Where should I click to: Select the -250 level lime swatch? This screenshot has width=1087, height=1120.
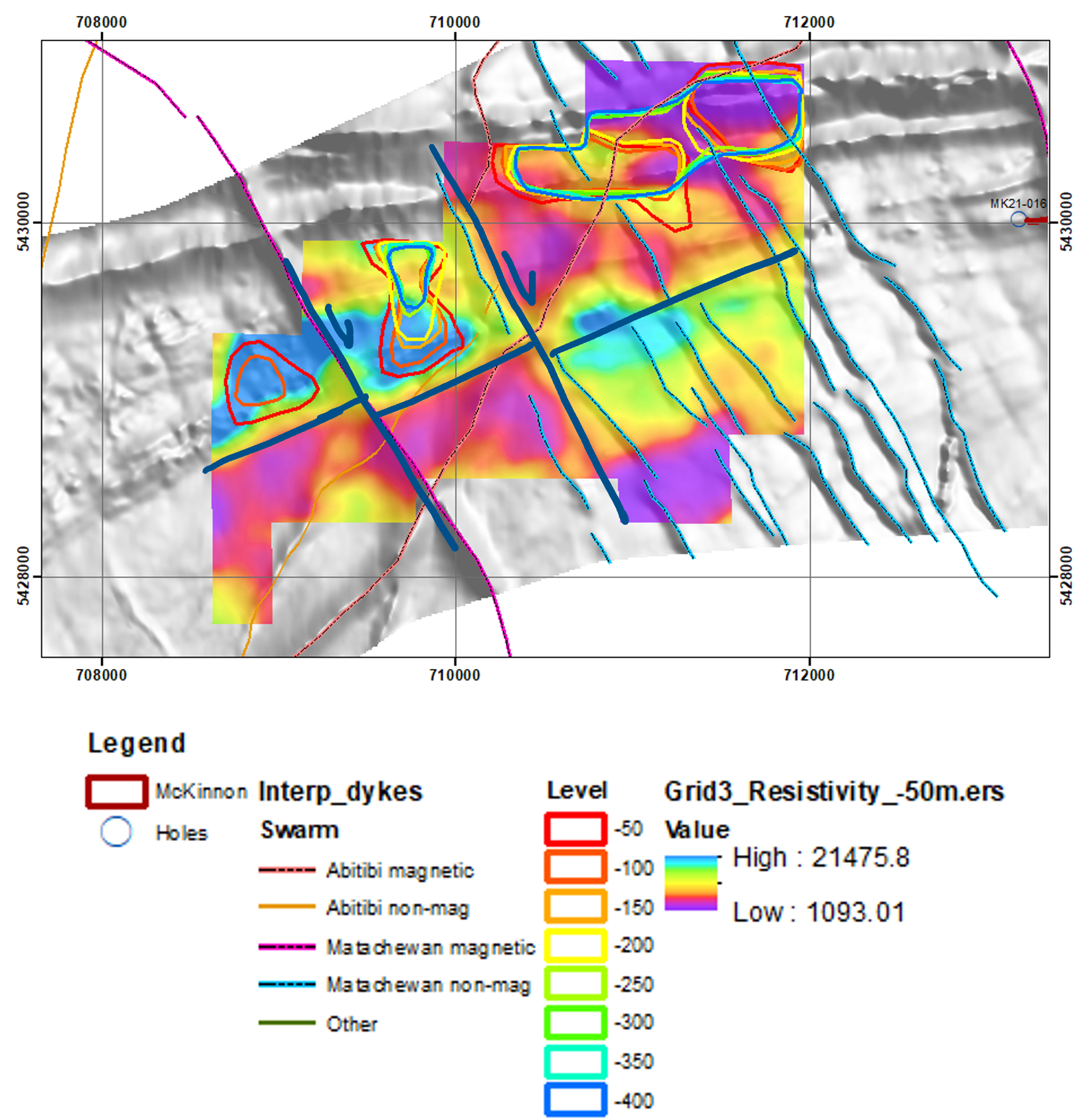pyautogui.click(x=575, y=984)
